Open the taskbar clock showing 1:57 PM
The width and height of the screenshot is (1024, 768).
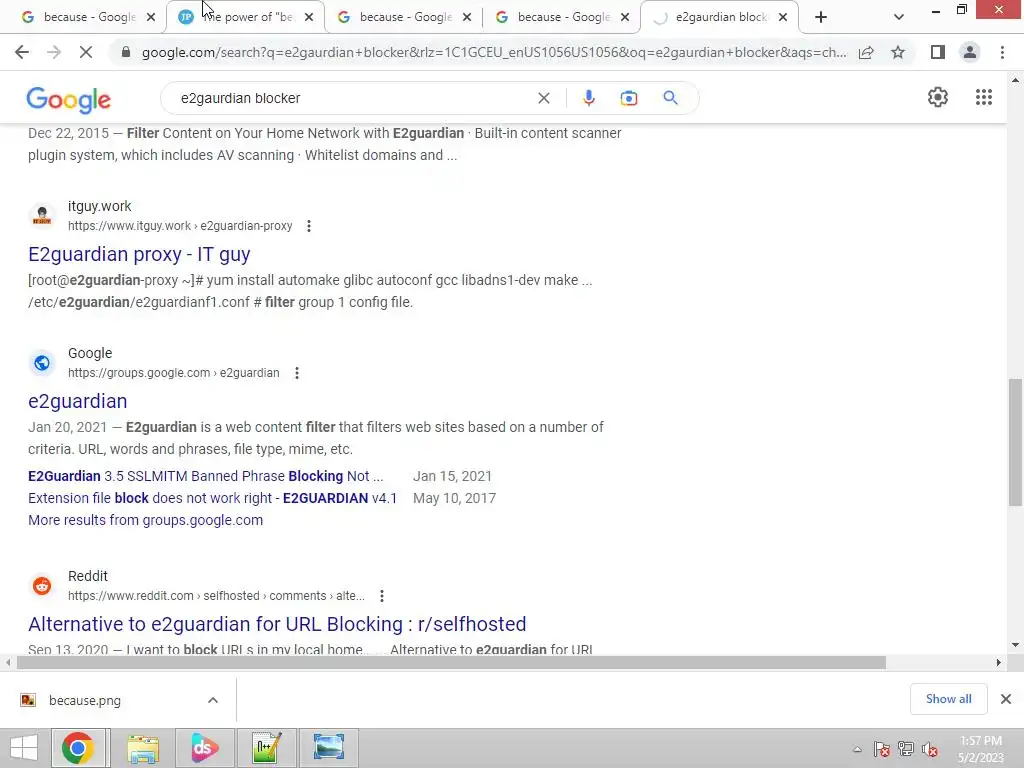[x=980, y=749]
